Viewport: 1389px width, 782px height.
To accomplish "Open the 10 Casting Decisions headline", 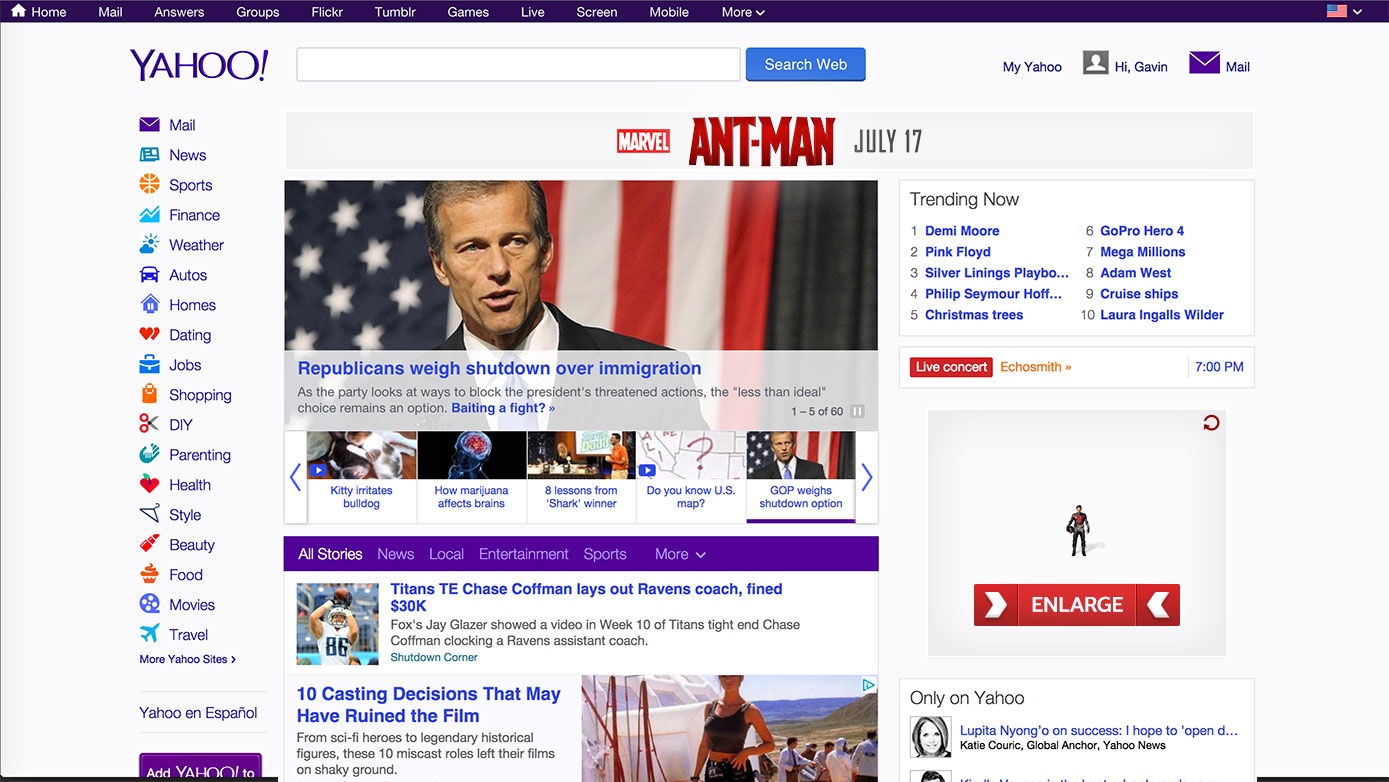I will click(428, 705).
